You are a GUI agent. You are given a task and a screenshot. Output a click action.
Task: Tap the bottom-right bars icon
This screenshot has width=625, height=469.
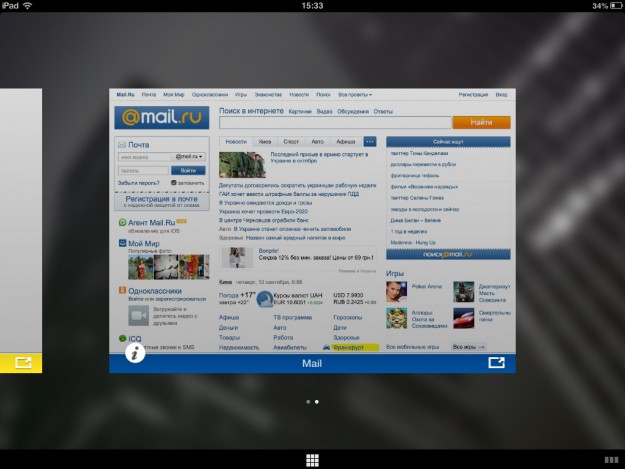pos(610,459)
